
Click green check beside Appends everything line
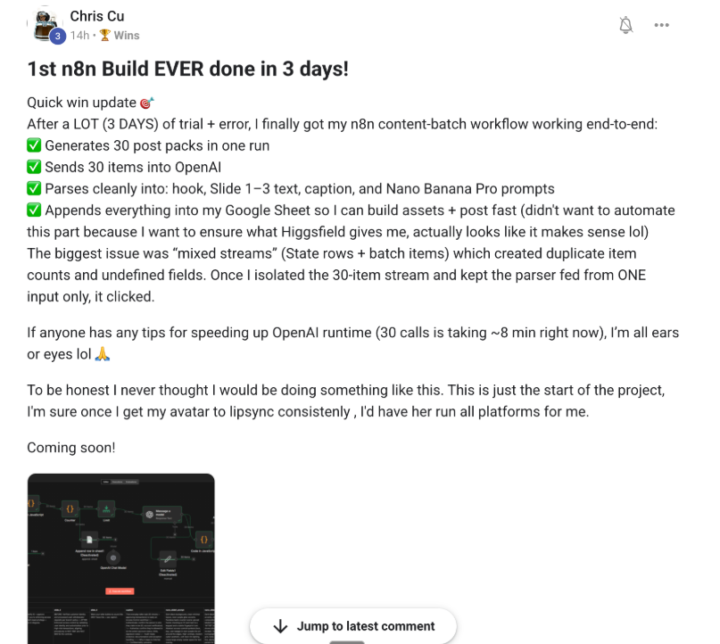pyautogui.click(x=34, y=210)
